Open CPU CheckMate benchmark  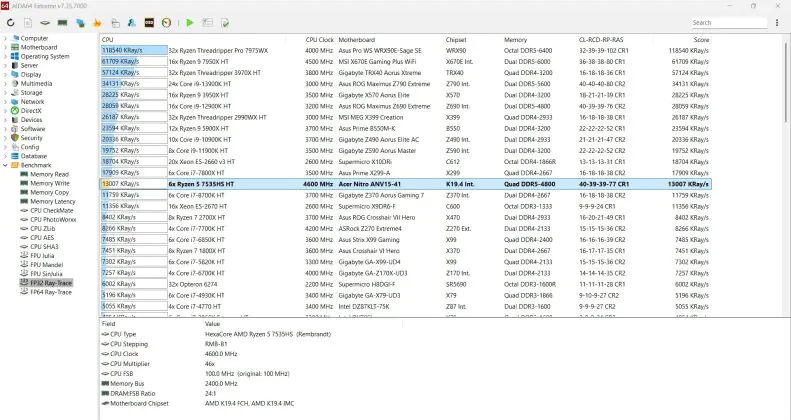tap(51, 211)
